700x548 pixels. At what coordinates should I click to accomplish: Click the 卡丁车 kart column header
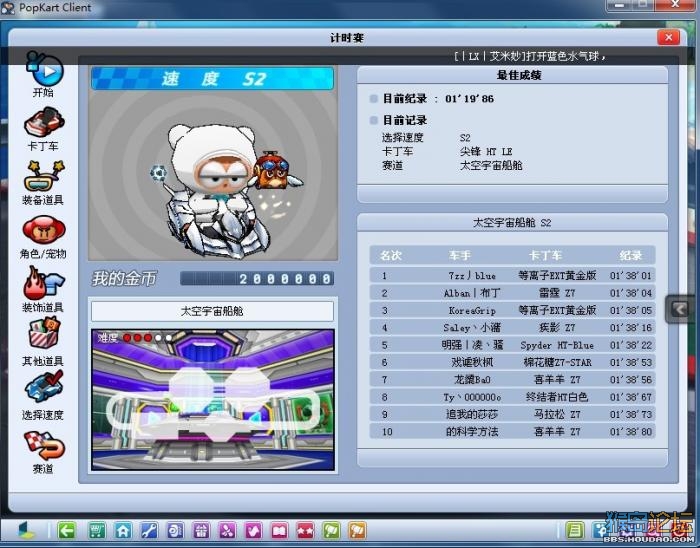[545, 255]
